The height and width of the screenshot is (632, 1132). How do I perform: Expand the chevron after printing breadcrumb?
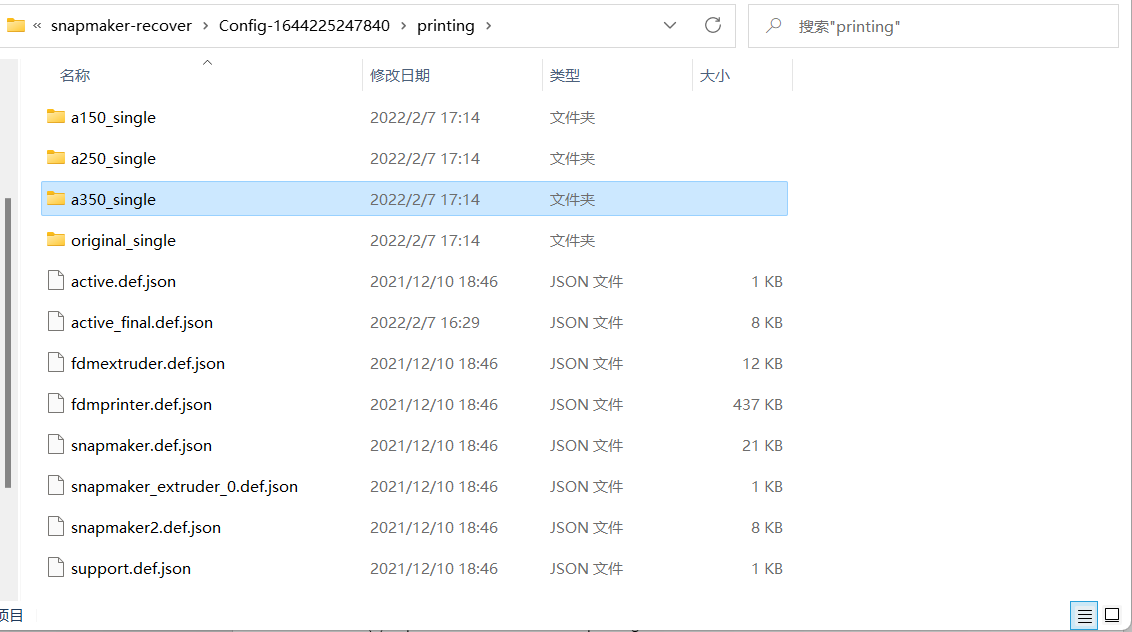click(489, 26)
